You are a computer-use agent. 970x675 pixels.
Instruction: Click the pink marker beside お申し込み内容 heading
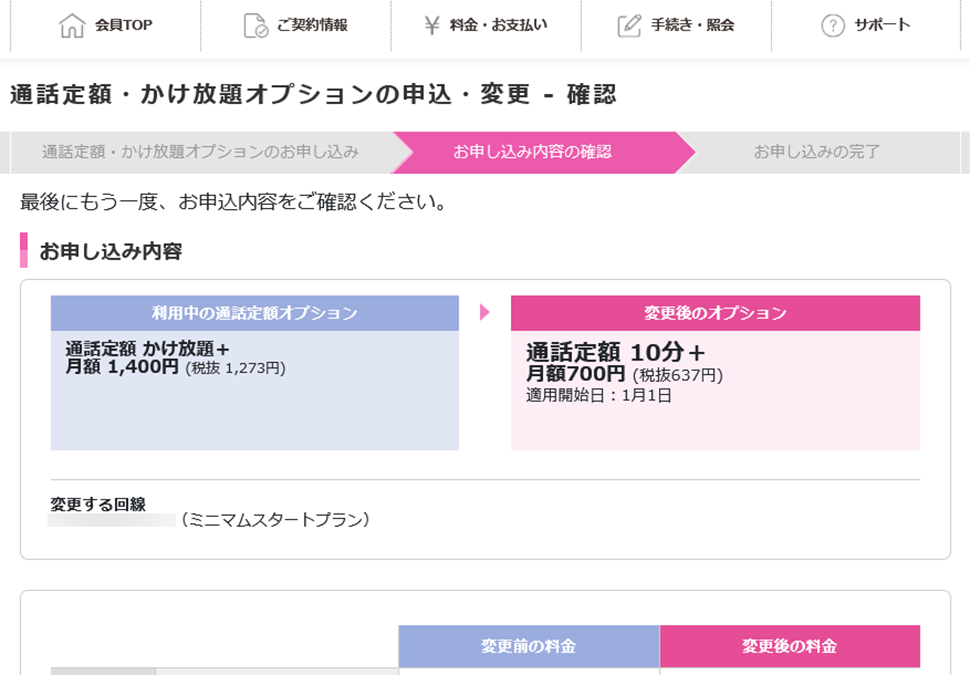pos(24,250)
